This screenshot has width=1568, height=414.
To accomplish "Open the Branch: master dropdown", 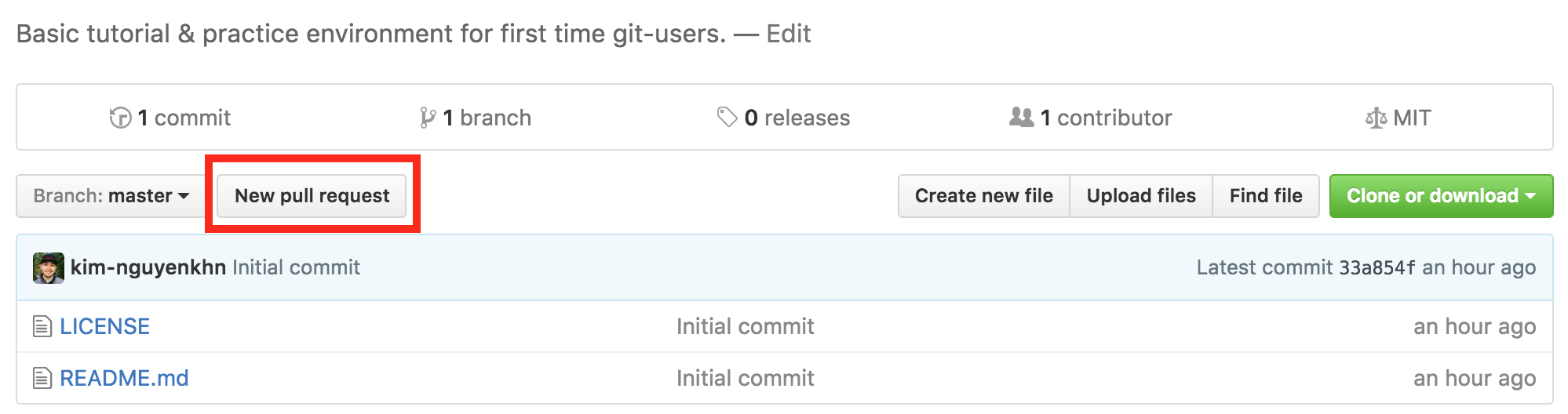I will point(111,195).
